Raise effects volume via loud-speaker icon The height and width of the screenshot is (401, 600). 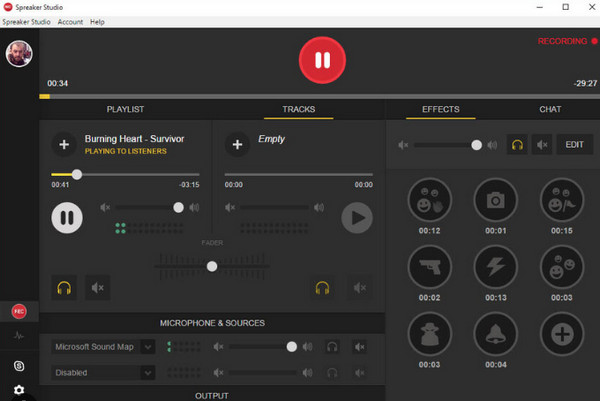coord(492,145)
